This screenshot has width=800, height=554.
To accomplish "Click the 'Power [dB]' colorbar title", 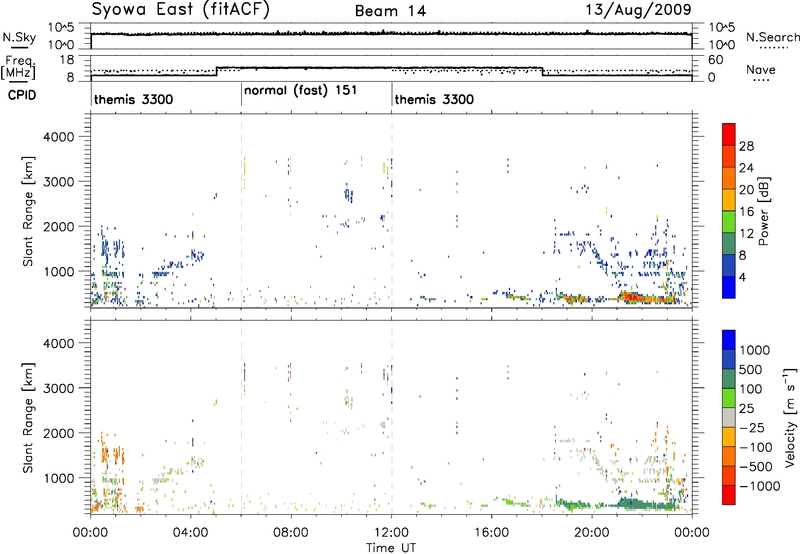I will click(x=763, y=211).
